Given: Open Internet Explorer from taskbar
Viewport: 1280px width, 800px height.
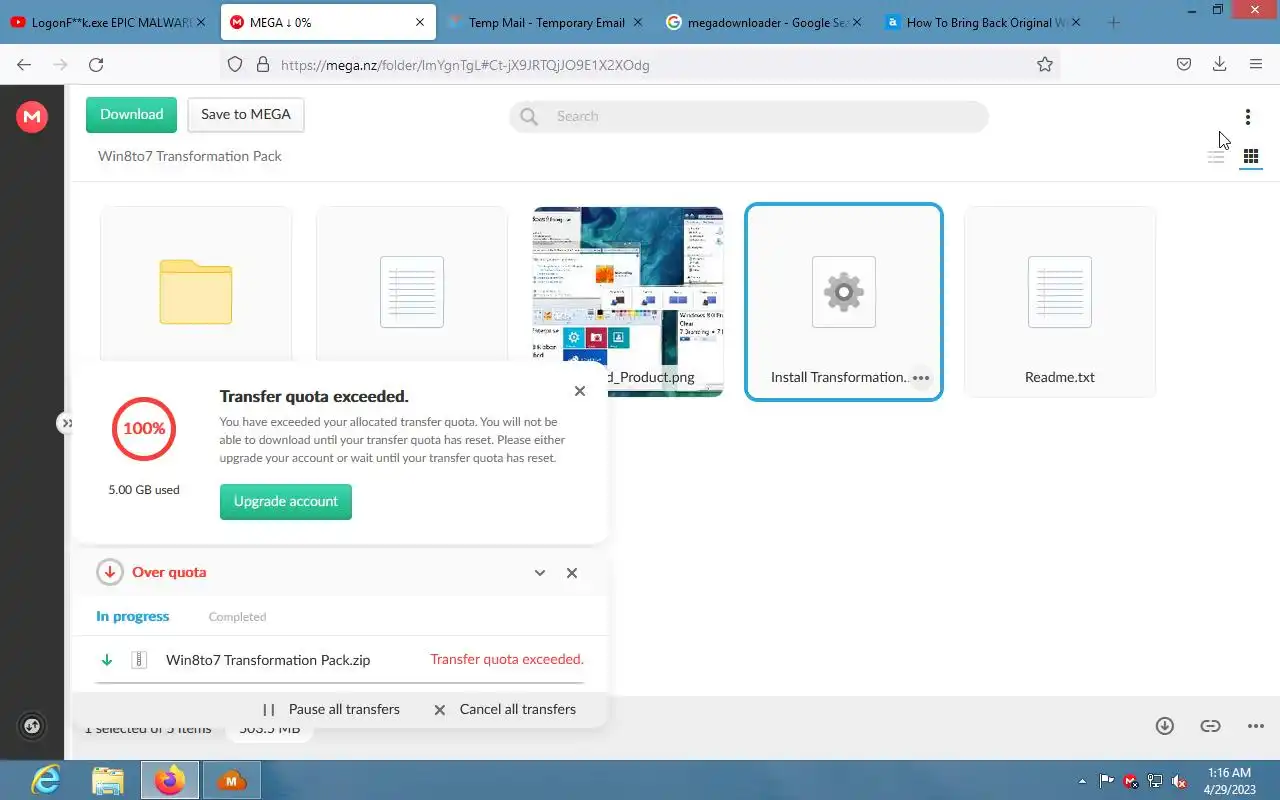Looking at the screenshot, I should coord(46,780).
